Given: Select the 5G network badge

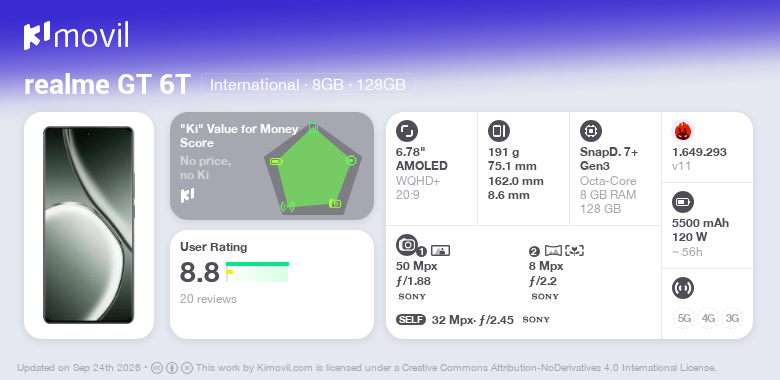Looking at the screenshot, I should click(x=684, y=318).
